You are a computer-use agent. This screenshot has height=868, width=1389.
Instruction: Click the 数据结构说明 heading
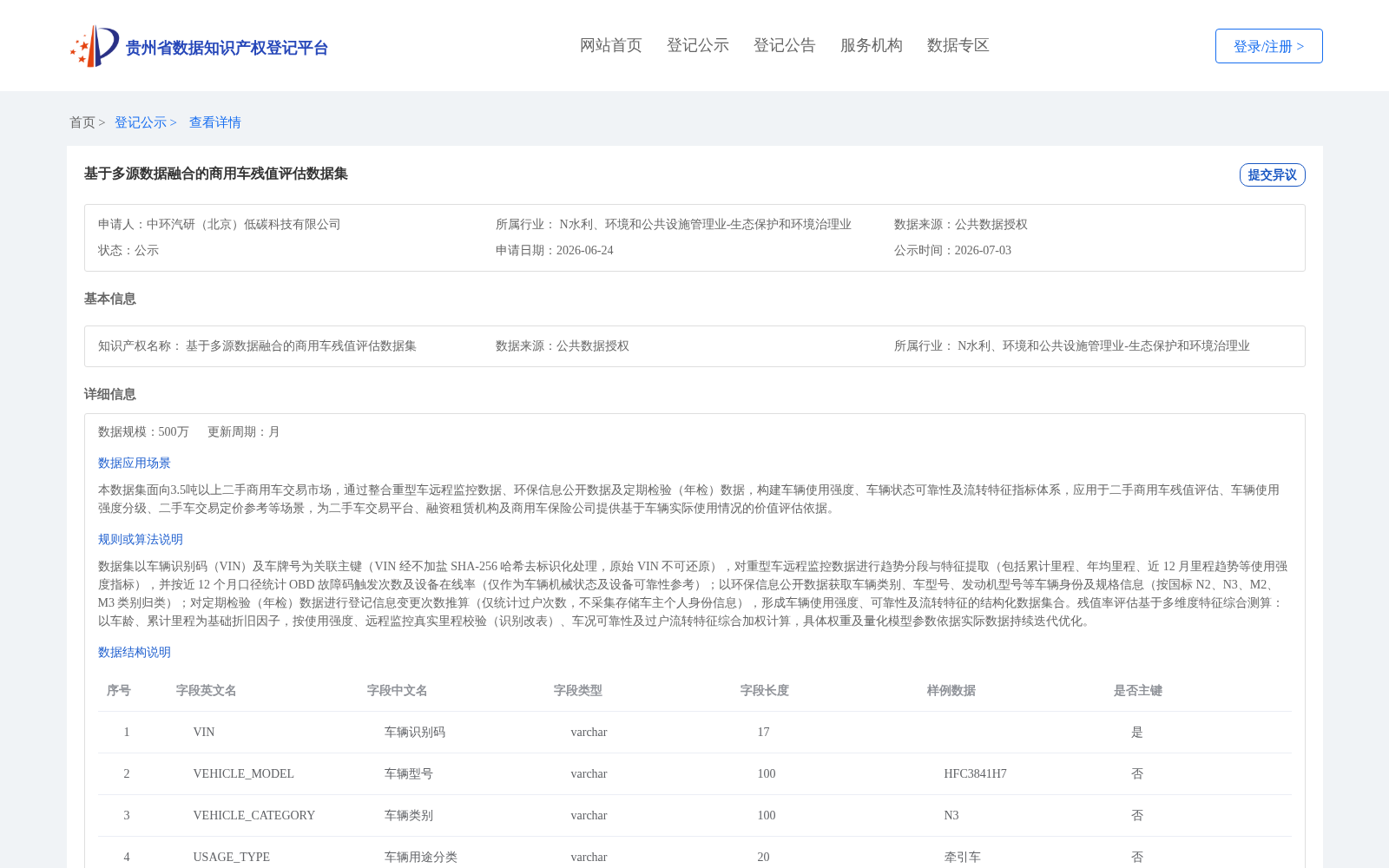[135, 652]
